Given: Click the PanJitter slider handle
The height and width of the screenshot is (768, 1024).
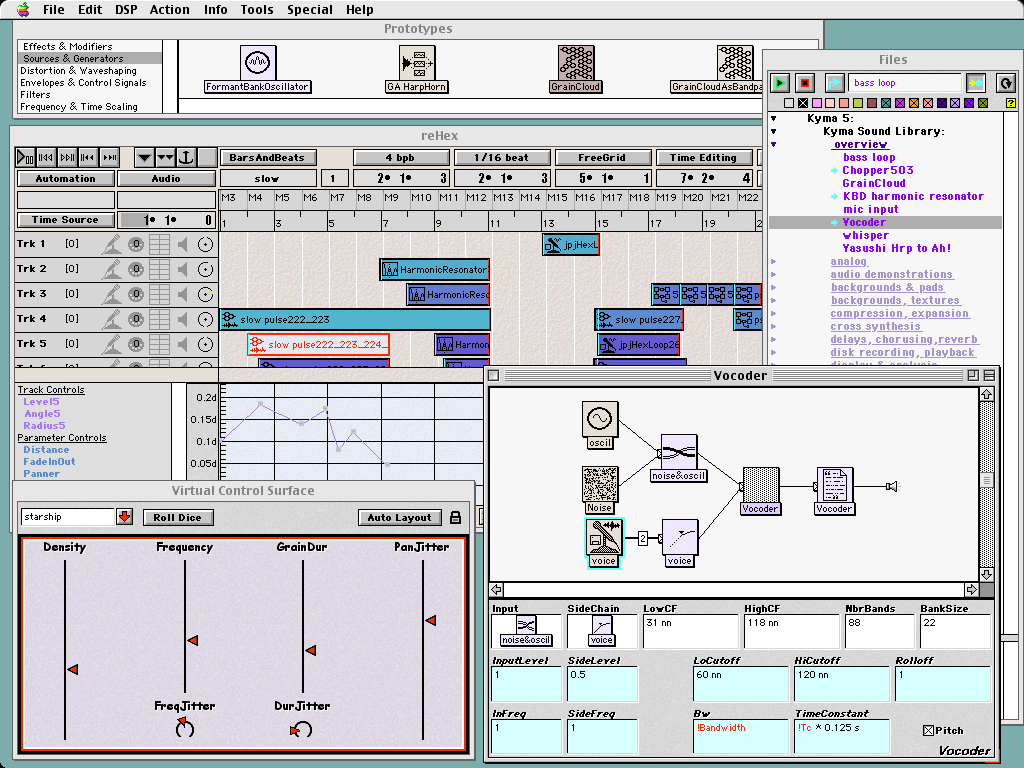Looking at the screenshot, I should [430, 620].
